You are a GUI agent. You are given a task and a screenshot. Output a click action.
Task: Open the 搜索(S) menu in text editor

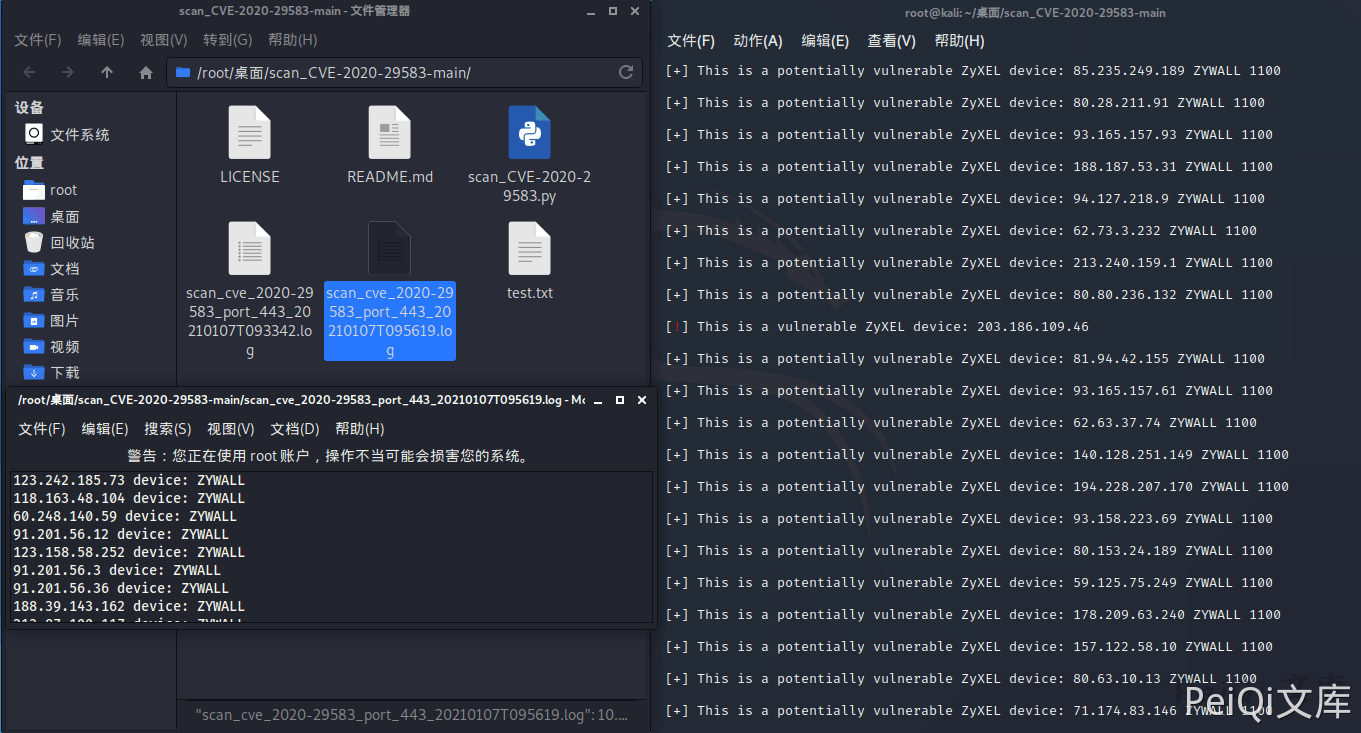pos(167,429)
